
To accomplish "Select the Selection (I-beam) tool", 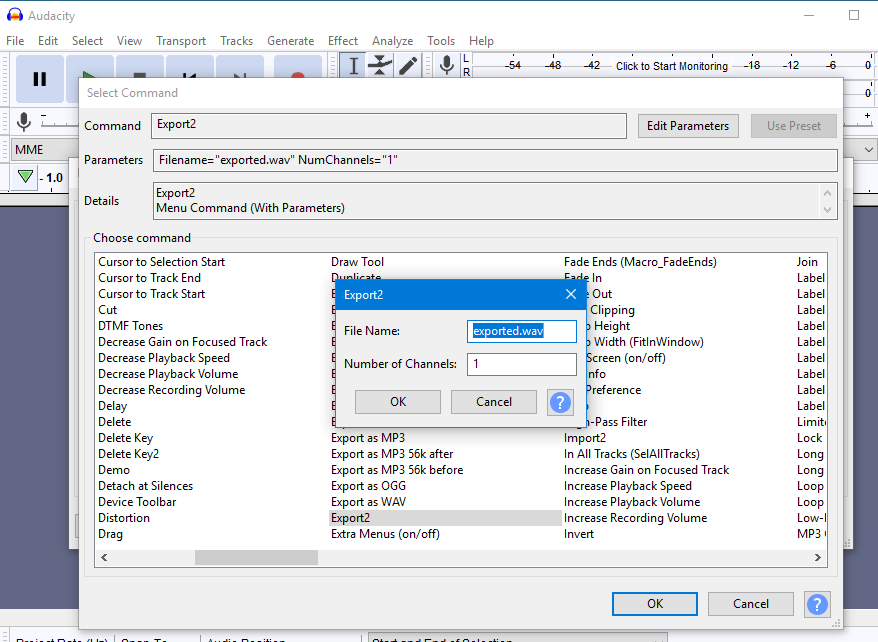I will coord(353,66).
